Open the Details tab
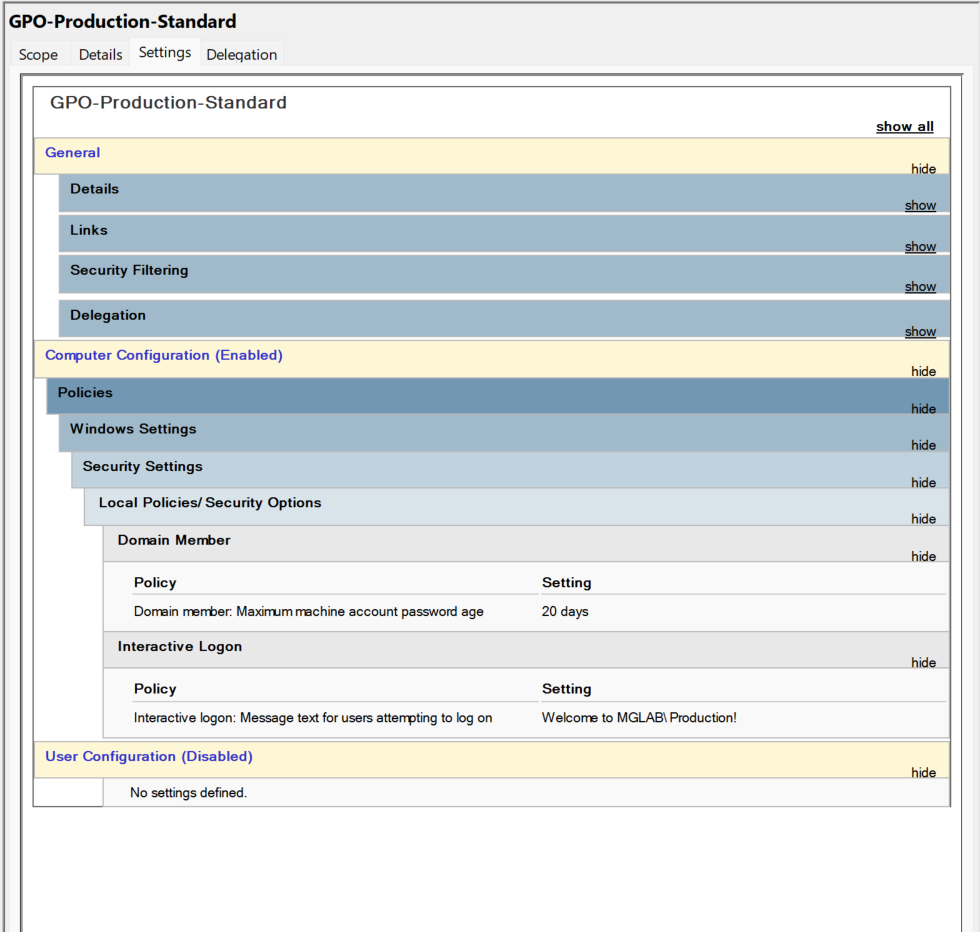 (x=100, y=54)
